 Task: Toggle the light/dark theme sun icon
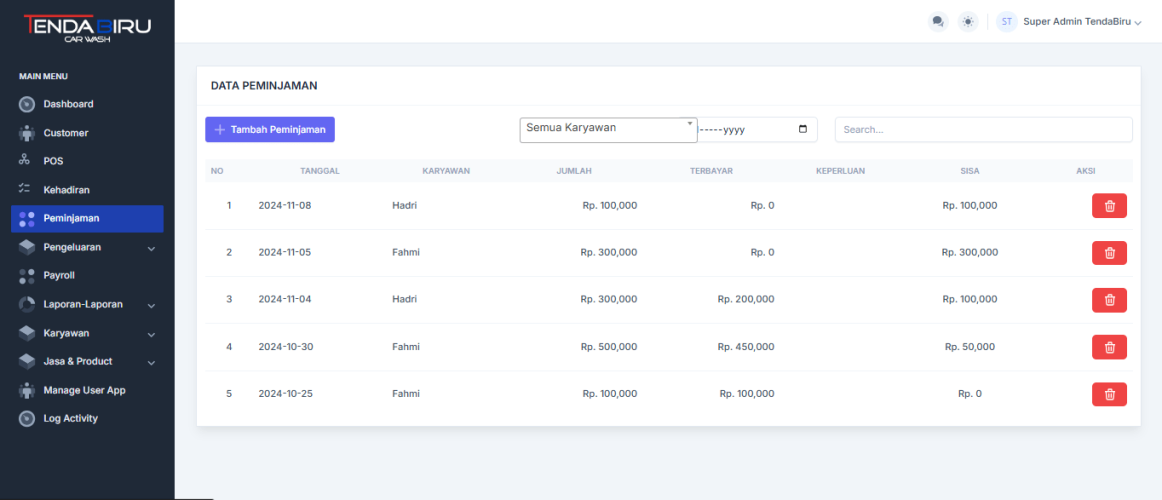[967, 21]
